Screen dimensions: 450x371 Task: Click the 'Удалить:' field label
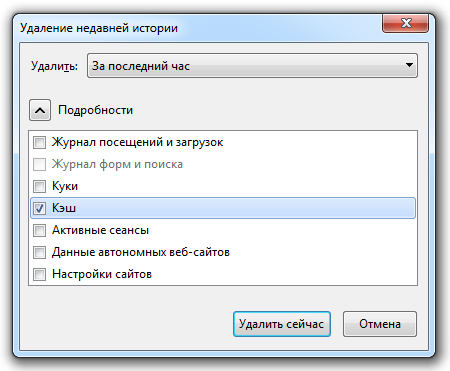pos(54,66)
